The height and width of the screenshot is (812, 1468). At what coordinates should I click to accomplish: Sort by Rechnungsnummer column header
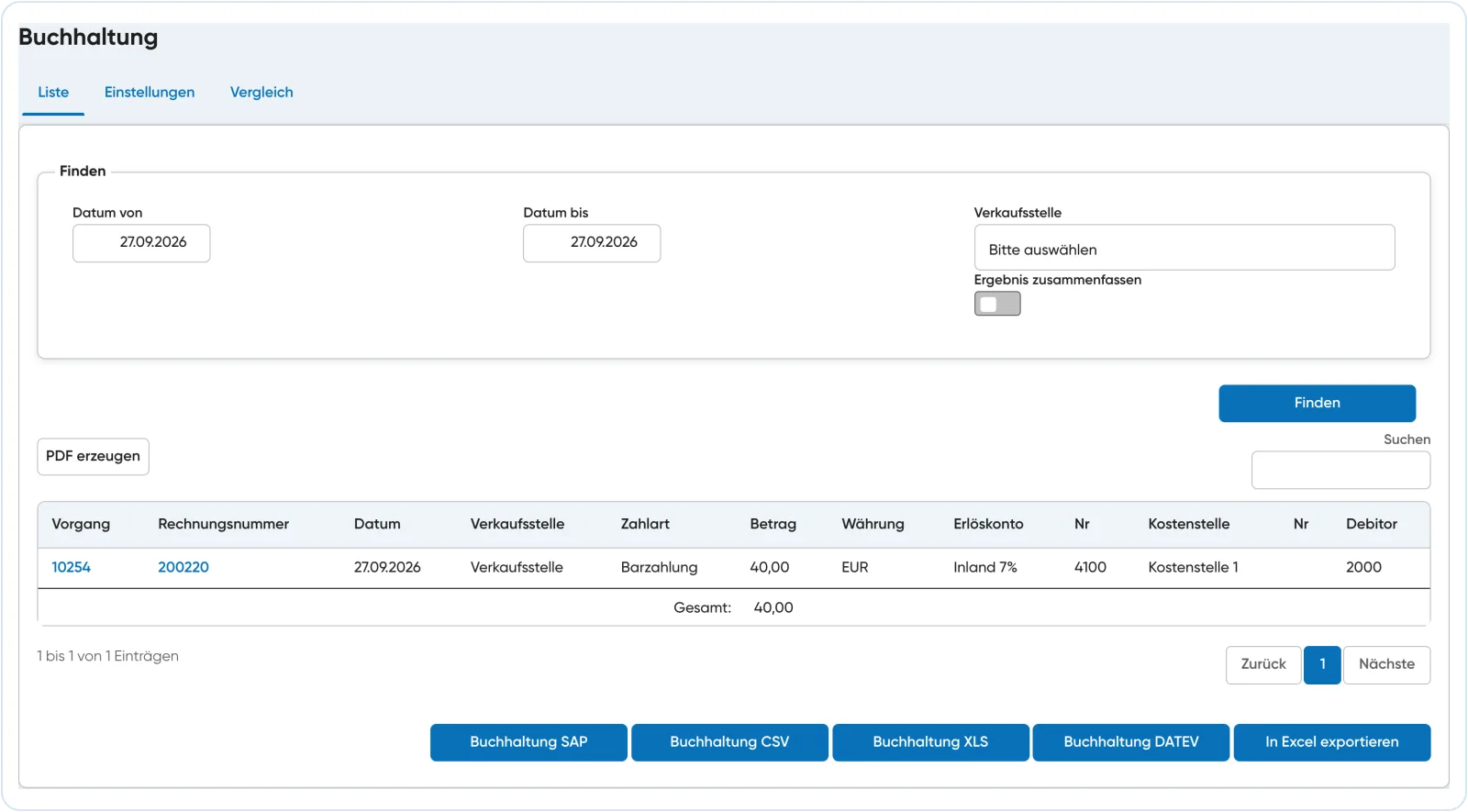(223, 525)
